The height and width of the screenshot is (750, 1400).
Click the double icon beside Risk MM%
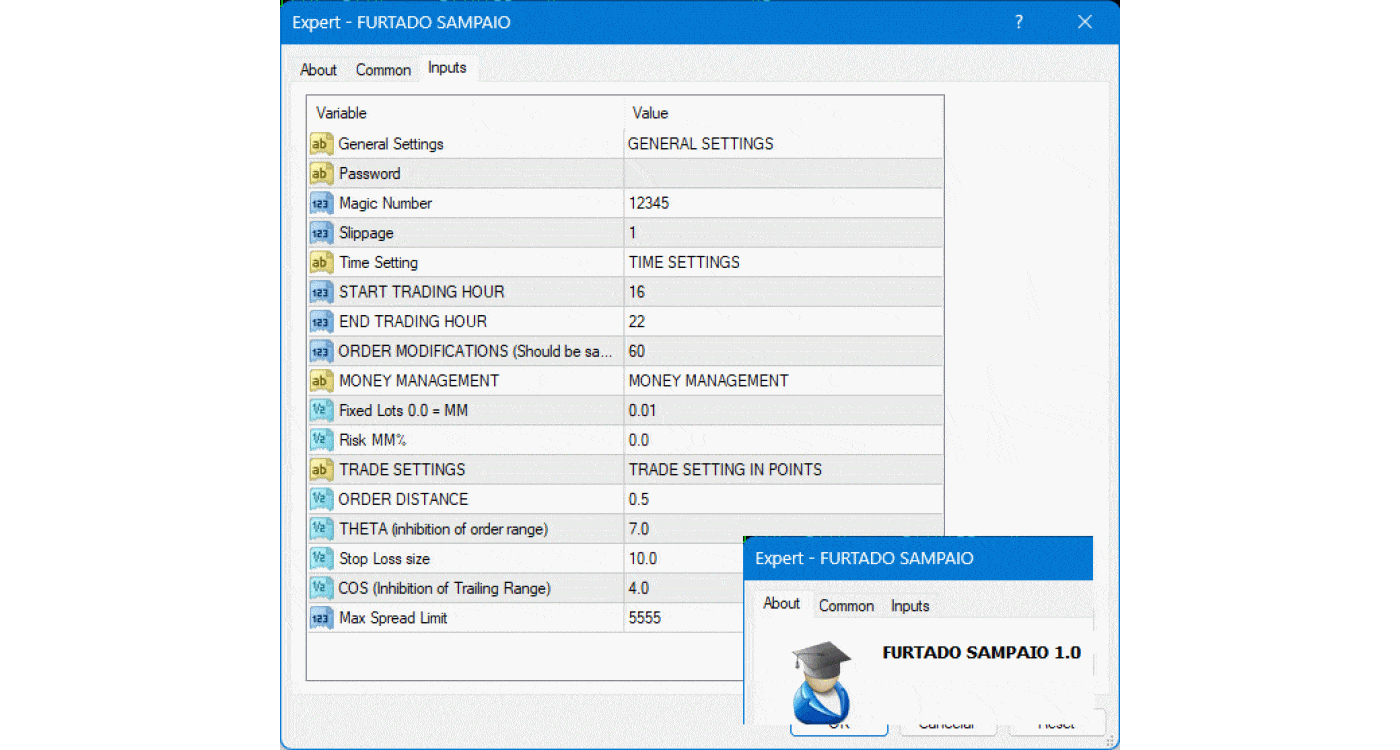(320, 440)
